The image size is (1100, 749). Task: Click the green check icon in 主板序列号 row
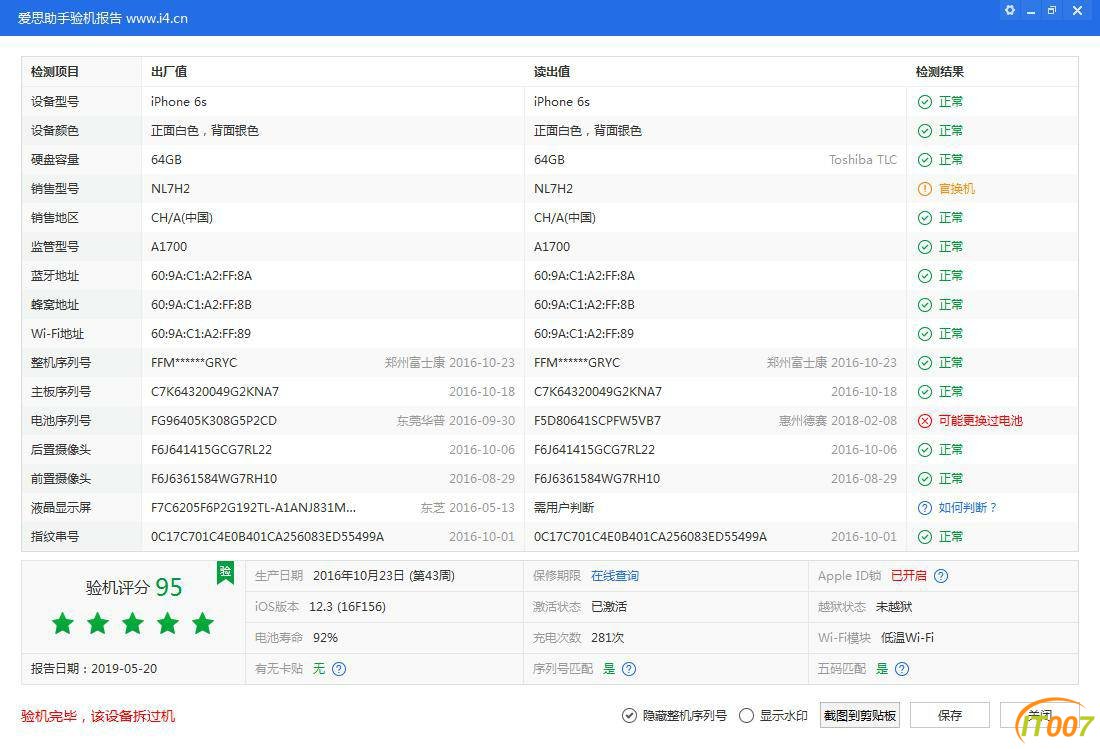point(925,392)
